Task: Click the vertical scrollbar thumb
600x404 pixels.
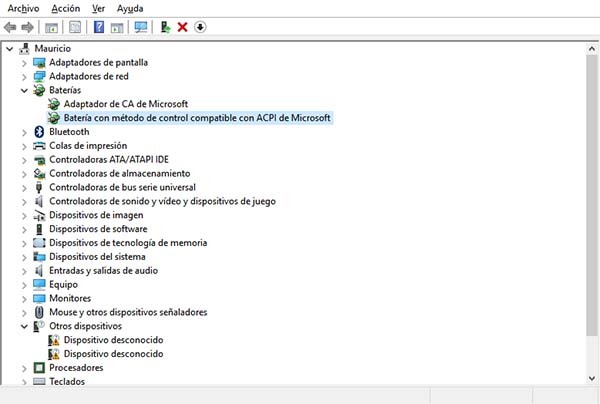Action: coord(592,195)
